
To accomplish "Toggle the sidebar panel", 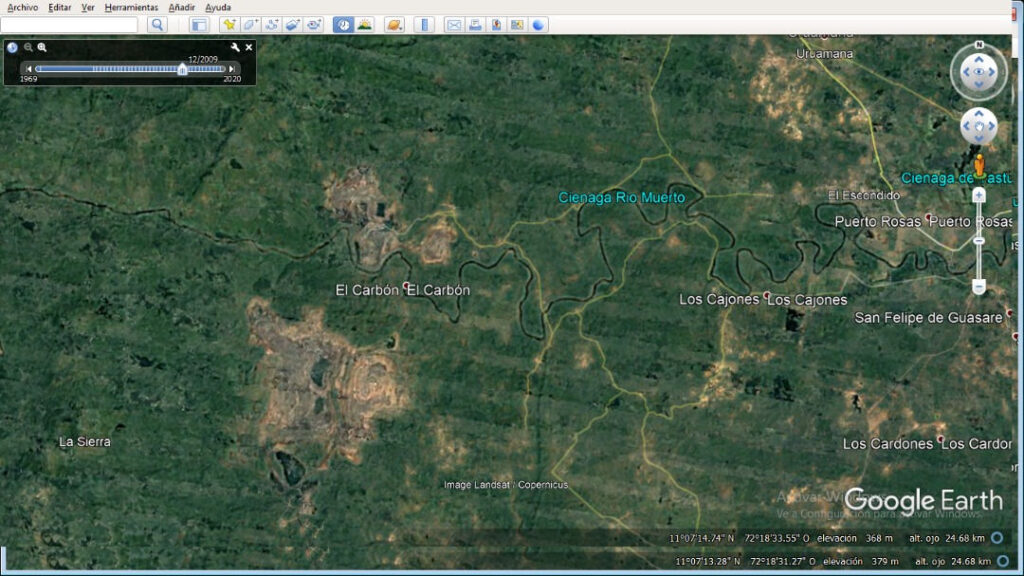I will point(199,25).
